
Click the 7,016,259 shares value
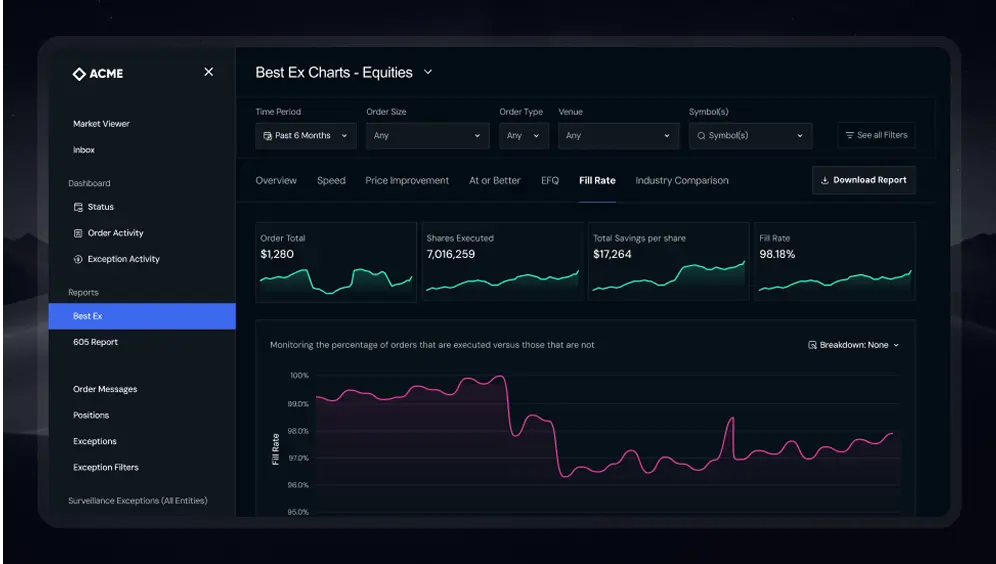click(x=450, y=254)
